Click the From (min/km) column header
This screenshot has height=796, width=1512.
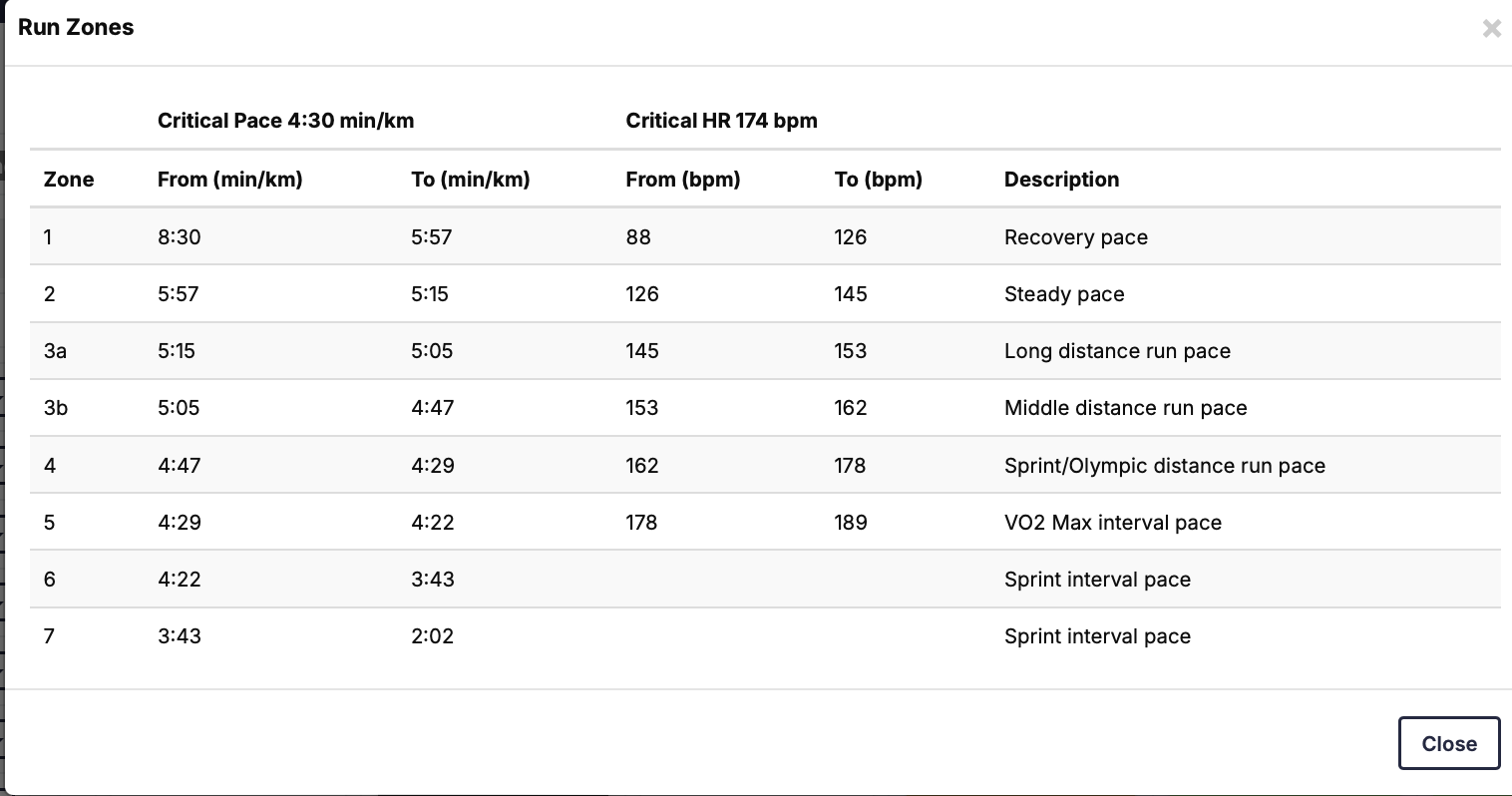pyautogui.click(x=229, y=180)
